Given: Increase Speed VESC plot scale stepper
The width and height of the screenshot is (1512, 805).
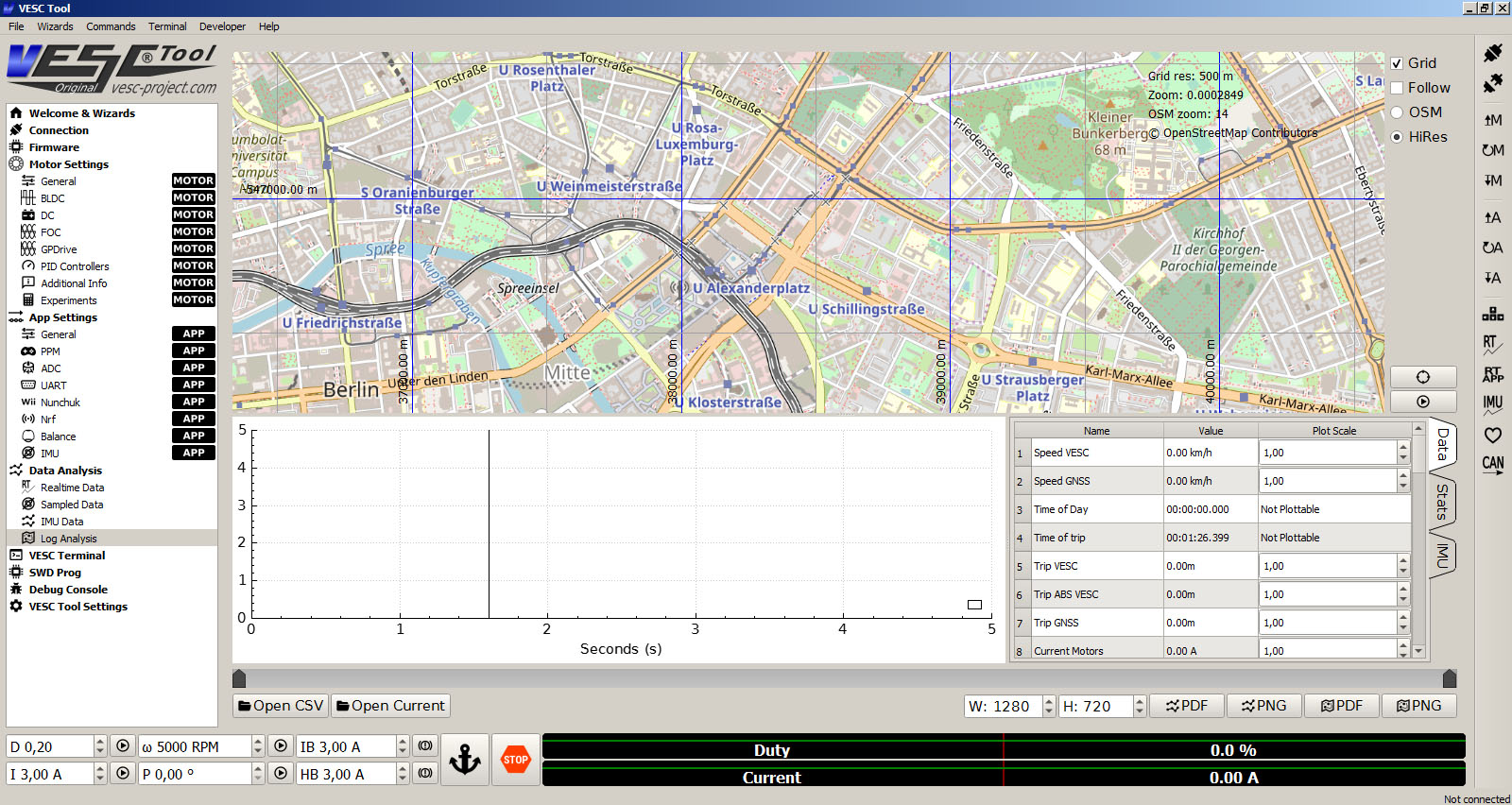Looking at the screenshot, I should pos(1403,448).
